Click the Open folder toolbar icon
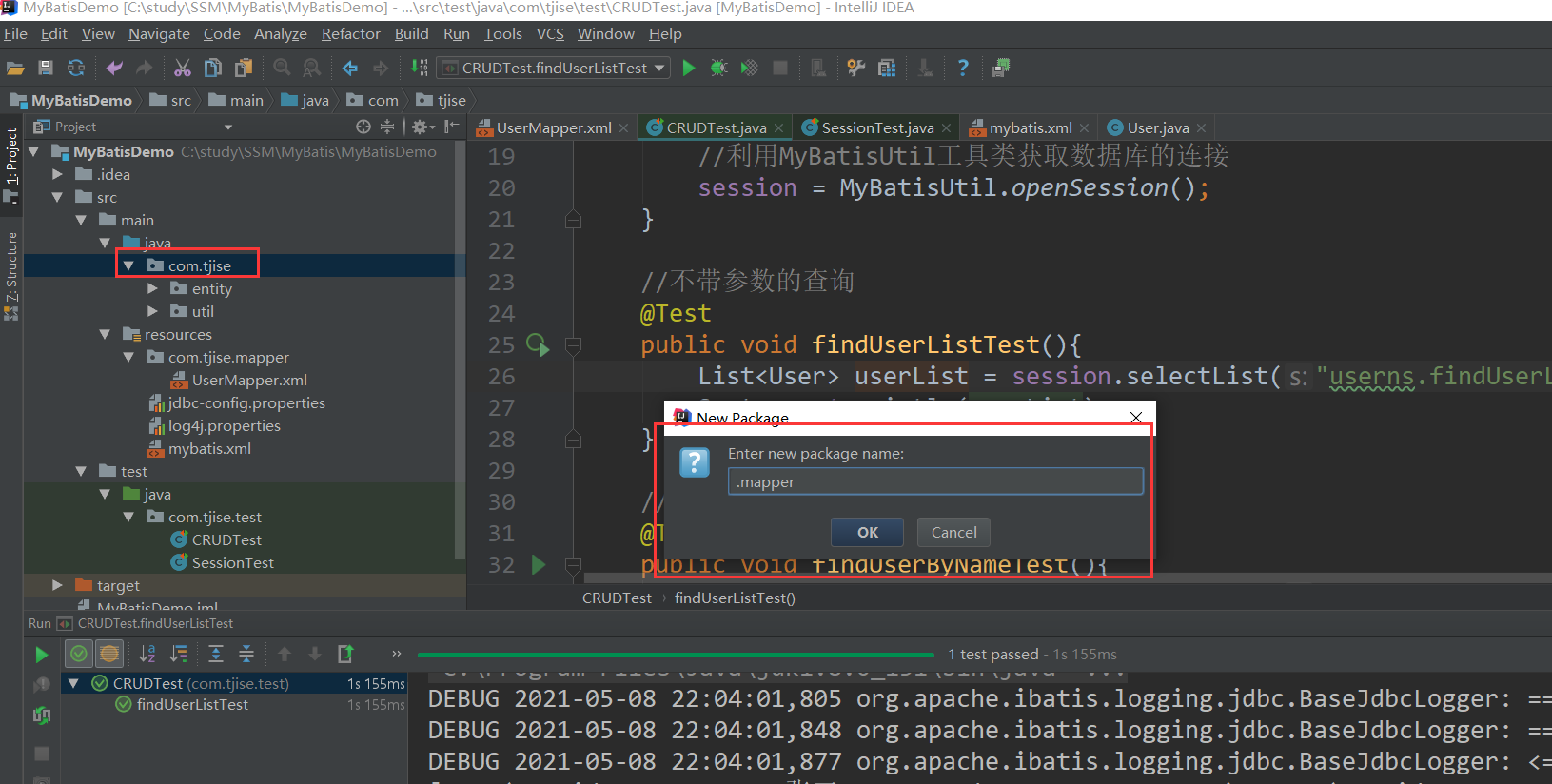1552x784 pixels. coord(15,68)
